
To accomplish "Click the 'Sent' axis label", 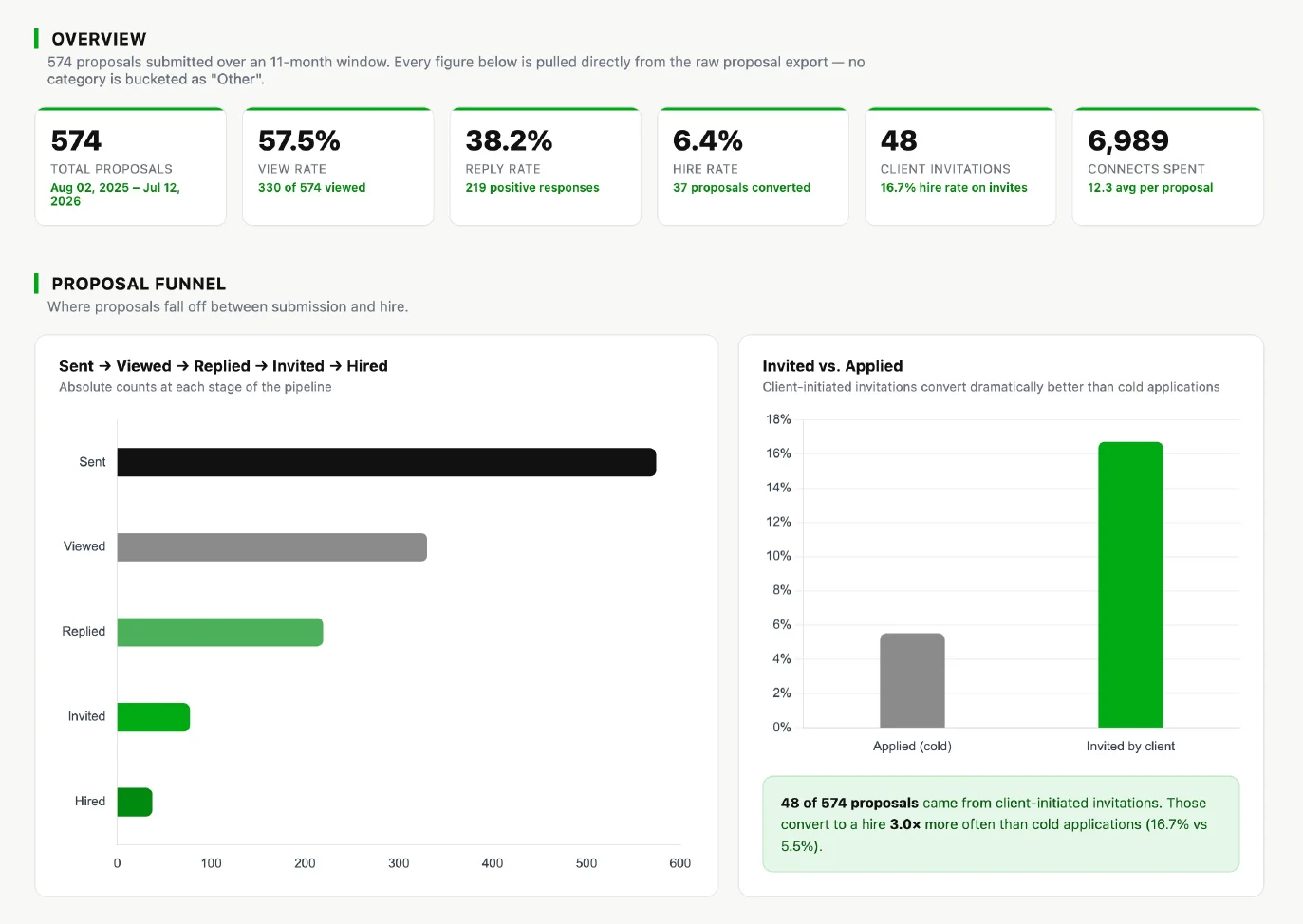I will (92, 462).
